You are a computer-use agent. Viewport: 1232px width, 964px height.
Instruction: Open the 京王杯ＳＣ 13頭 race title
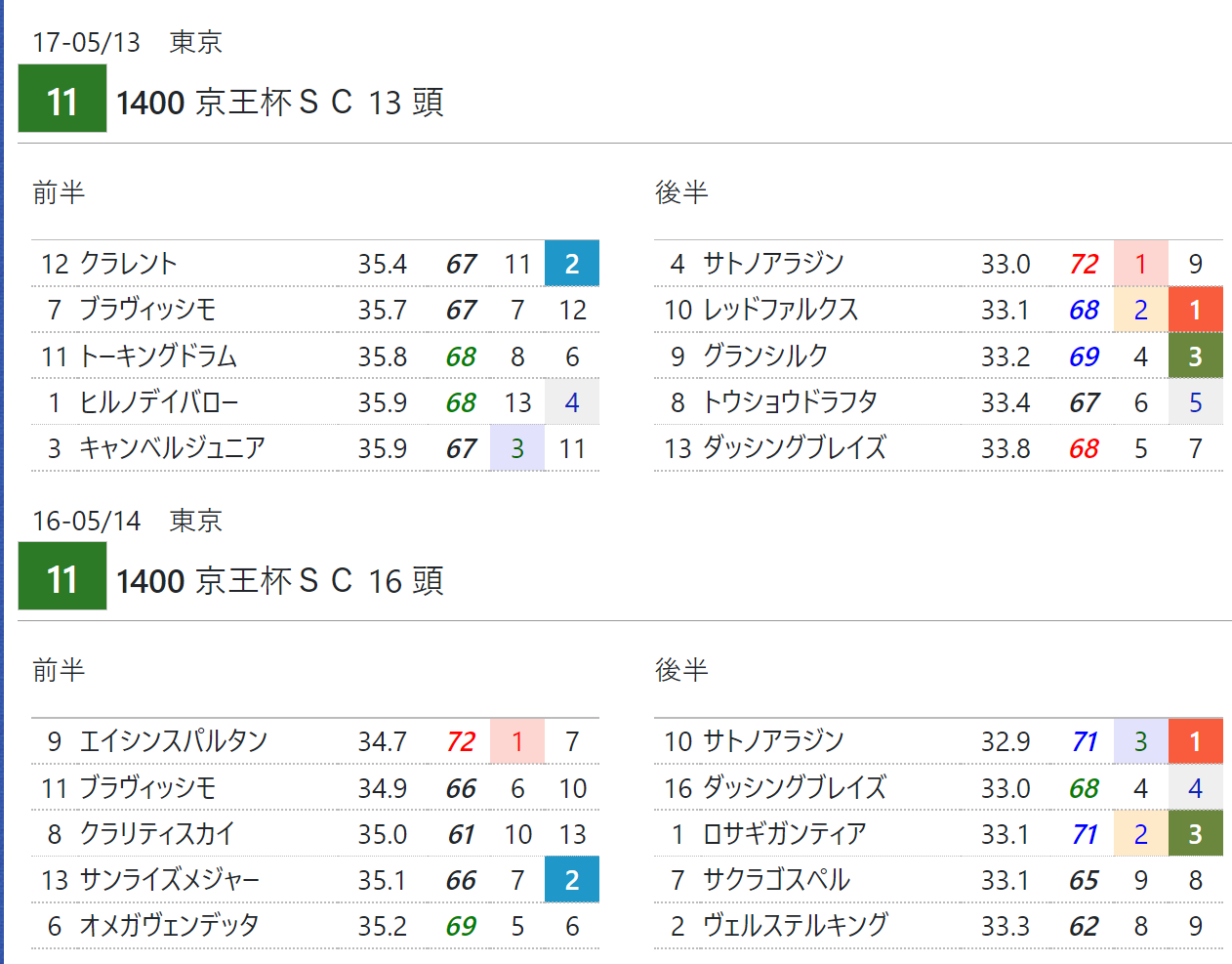coord(280,102)
